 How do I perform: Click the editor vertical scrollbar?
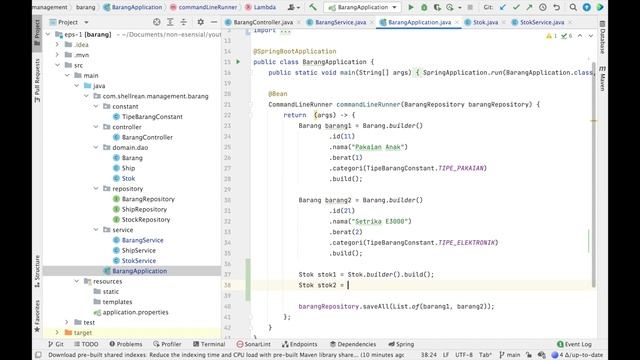click(594, 176)
